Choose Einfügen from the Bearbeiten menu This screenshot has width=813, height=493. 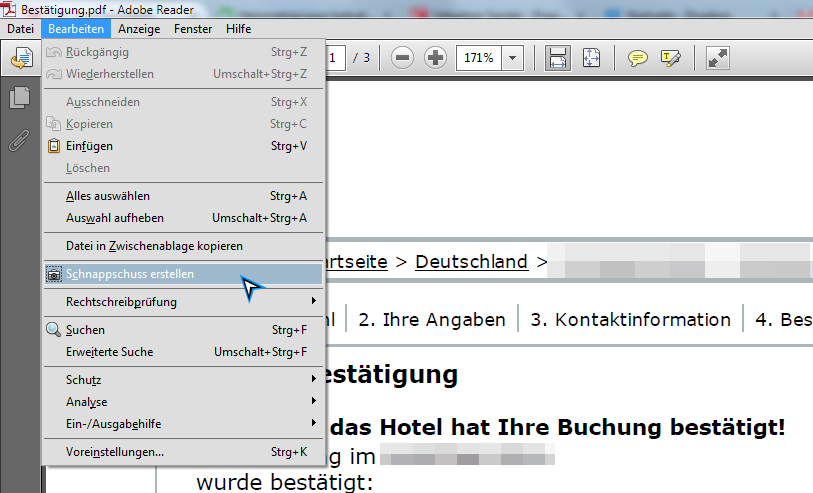point(89,146)
